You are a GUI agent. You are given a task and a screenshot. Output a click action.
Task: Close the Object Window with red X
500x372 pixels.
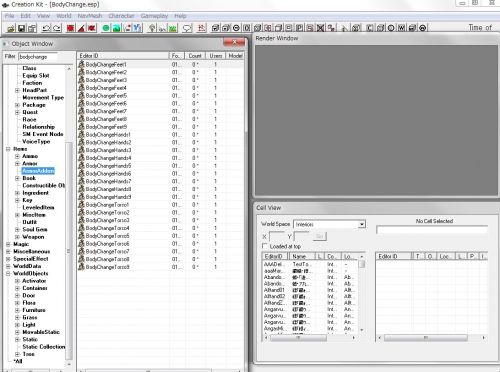coord(234,42)
